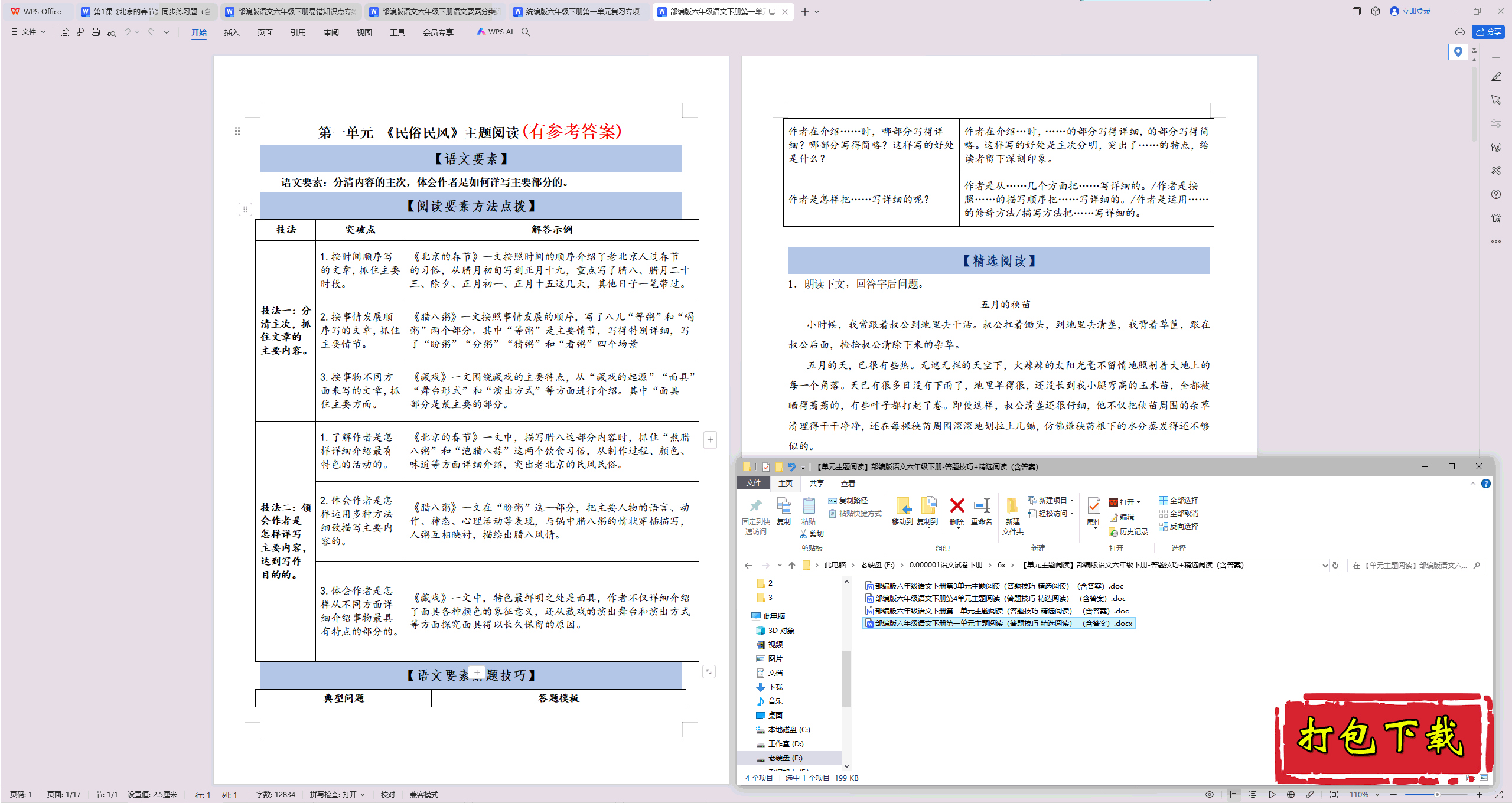The width and height of the screenshot is (1512, 803).
Task: Open tab list dropdown beside new tab button
Action: 817,12
